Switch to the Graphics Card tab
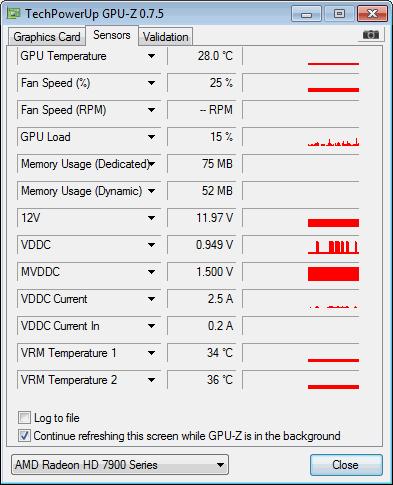Screen dimensions: 393x485 click(47, 37)
